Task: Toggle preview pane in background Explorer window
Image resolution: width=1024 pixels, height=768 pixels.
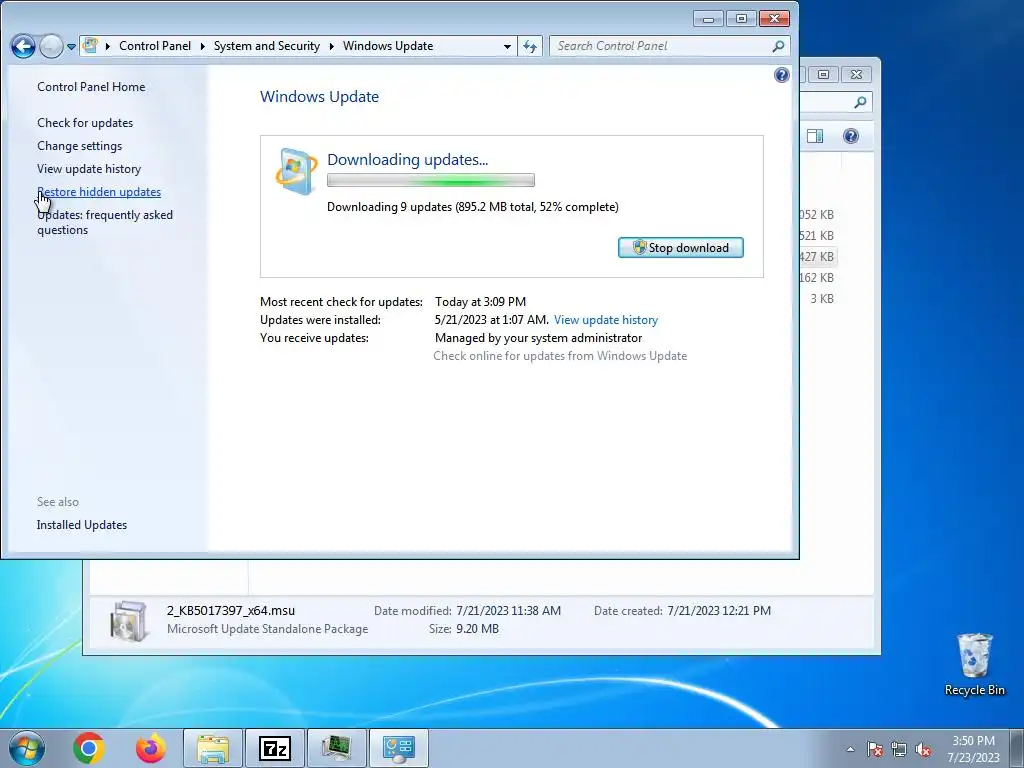Action: (815, 136)
